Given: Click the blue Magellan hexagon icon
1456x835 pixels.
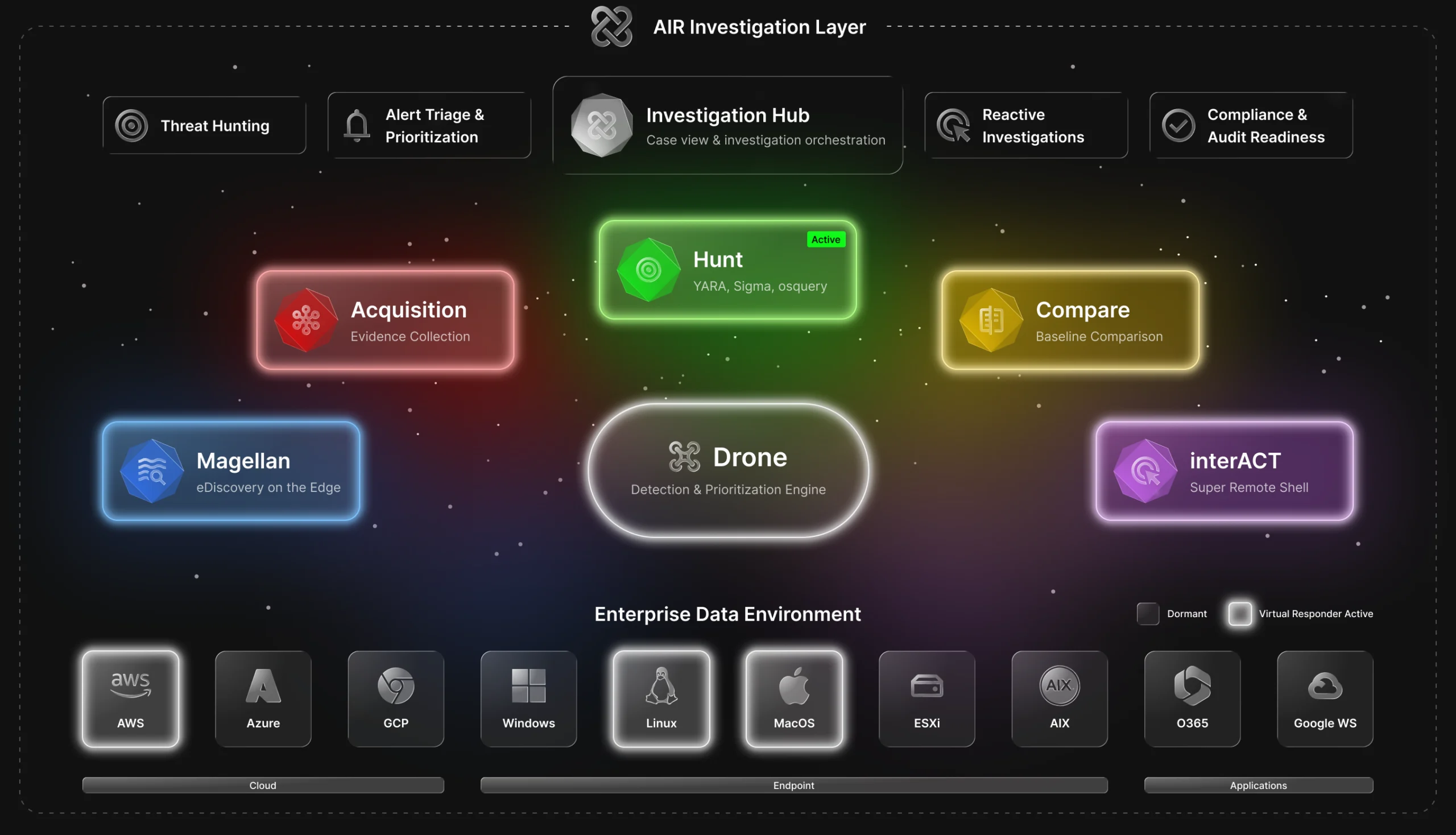Looking at the screenshot, I should point(152,471).
